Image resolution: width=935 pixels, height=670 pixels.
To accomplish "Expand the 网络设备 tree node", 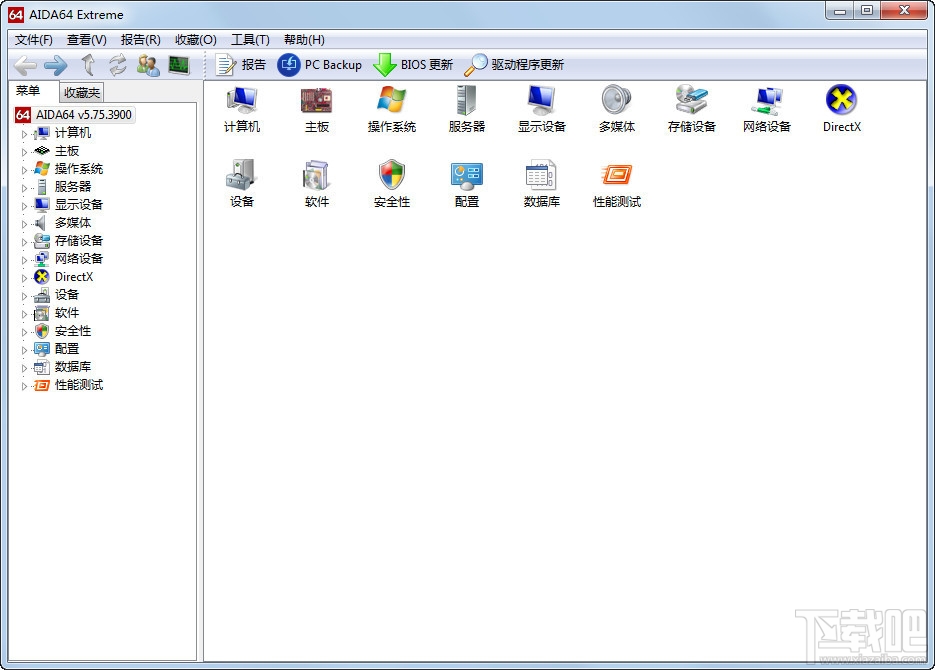I will [24, 260].
